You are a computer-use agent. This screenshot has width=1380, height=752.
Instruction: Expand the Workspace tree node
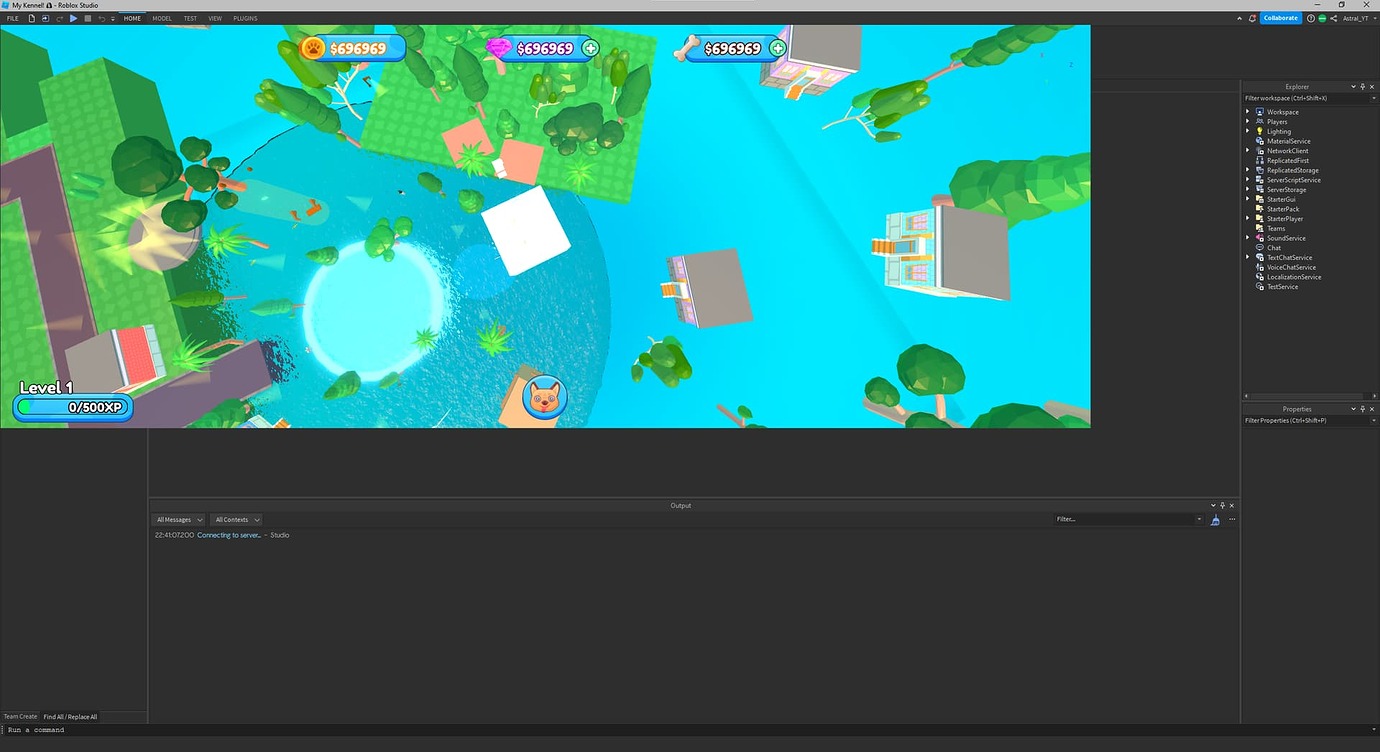(x=1247, y=112)
